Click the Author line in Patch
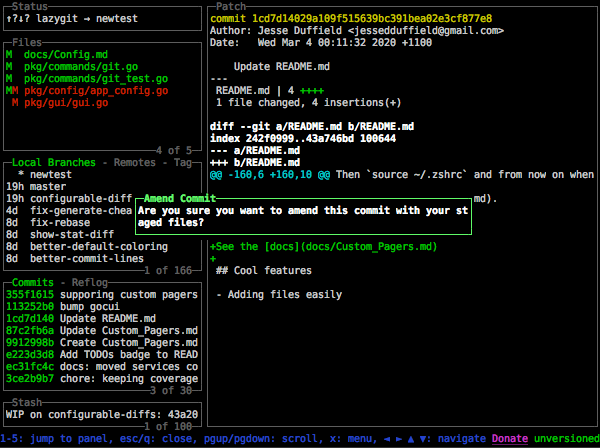Viewport: 600px width, 448px height. (357, 31)
